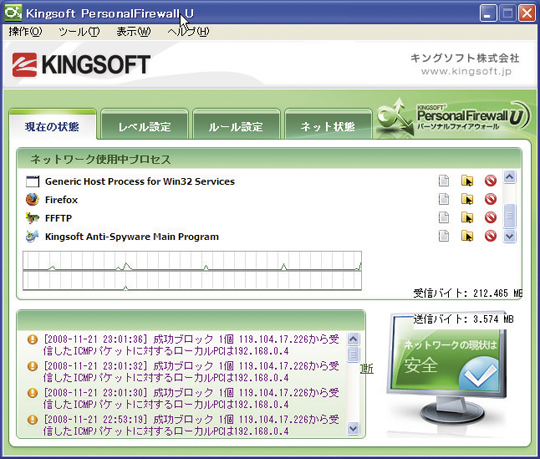This screenshot has width=540, height=459.
Task: Block Generic Host Process with red icon
Action: click(490, 180)
